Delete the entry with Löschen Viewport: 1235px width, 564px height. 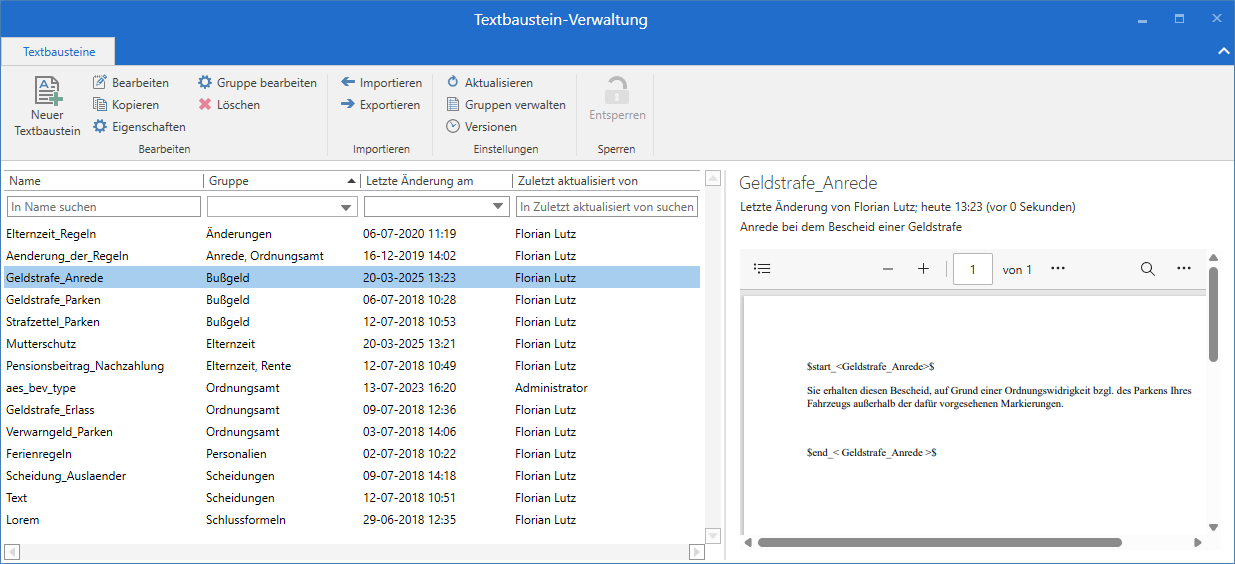[x=237, y=105]
